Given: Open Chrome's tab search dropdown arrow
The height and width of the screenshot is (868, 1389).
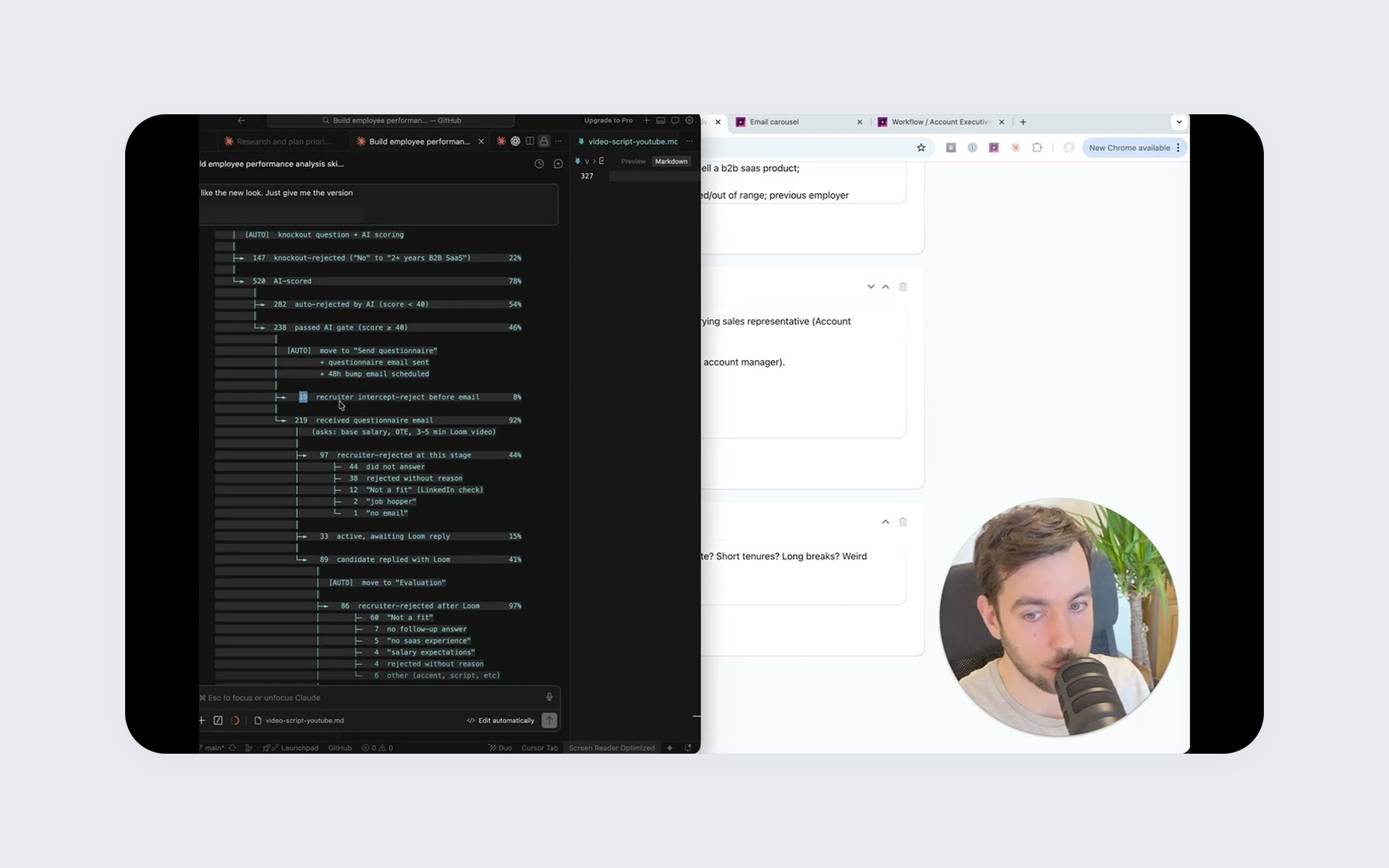Looking at the screenshot, I should [1179, 122].
